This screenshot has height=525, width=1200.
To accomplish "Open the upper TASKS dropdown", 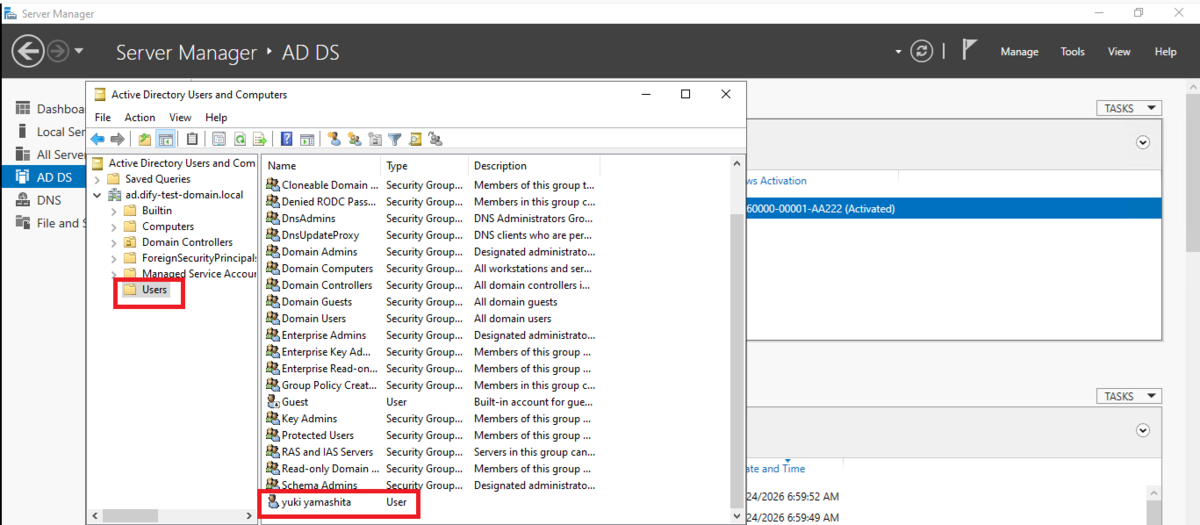I will [x=1129, y=108].
